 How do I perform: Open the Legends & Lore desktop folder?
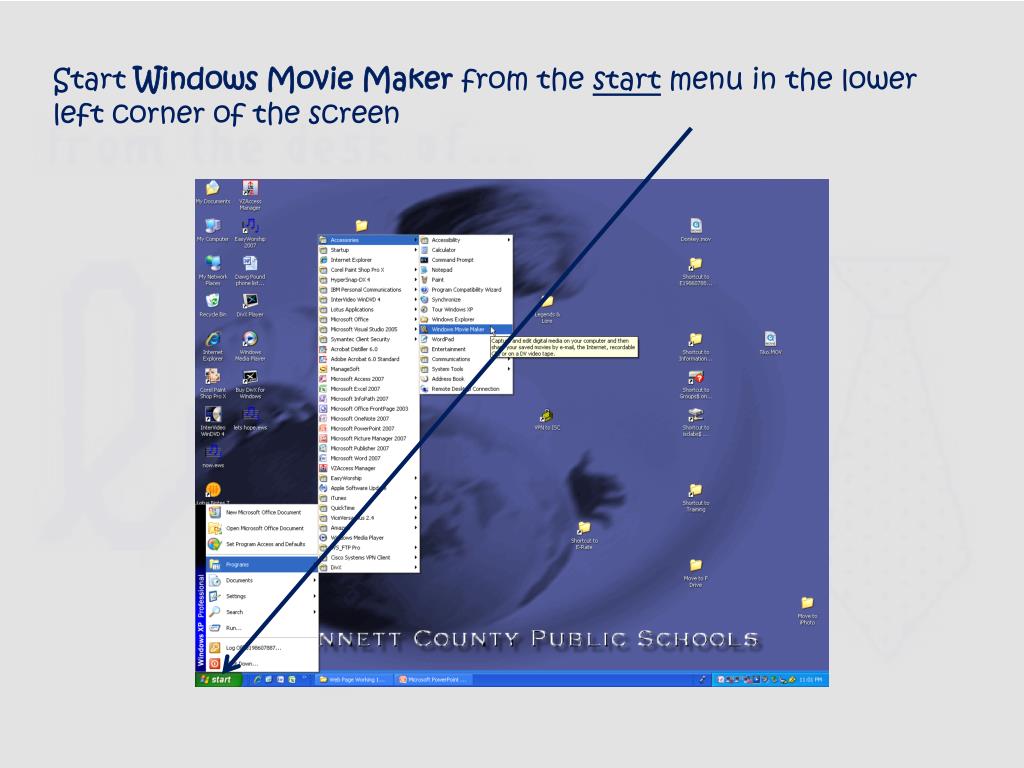pyautogui.click(x=547, y=309)
